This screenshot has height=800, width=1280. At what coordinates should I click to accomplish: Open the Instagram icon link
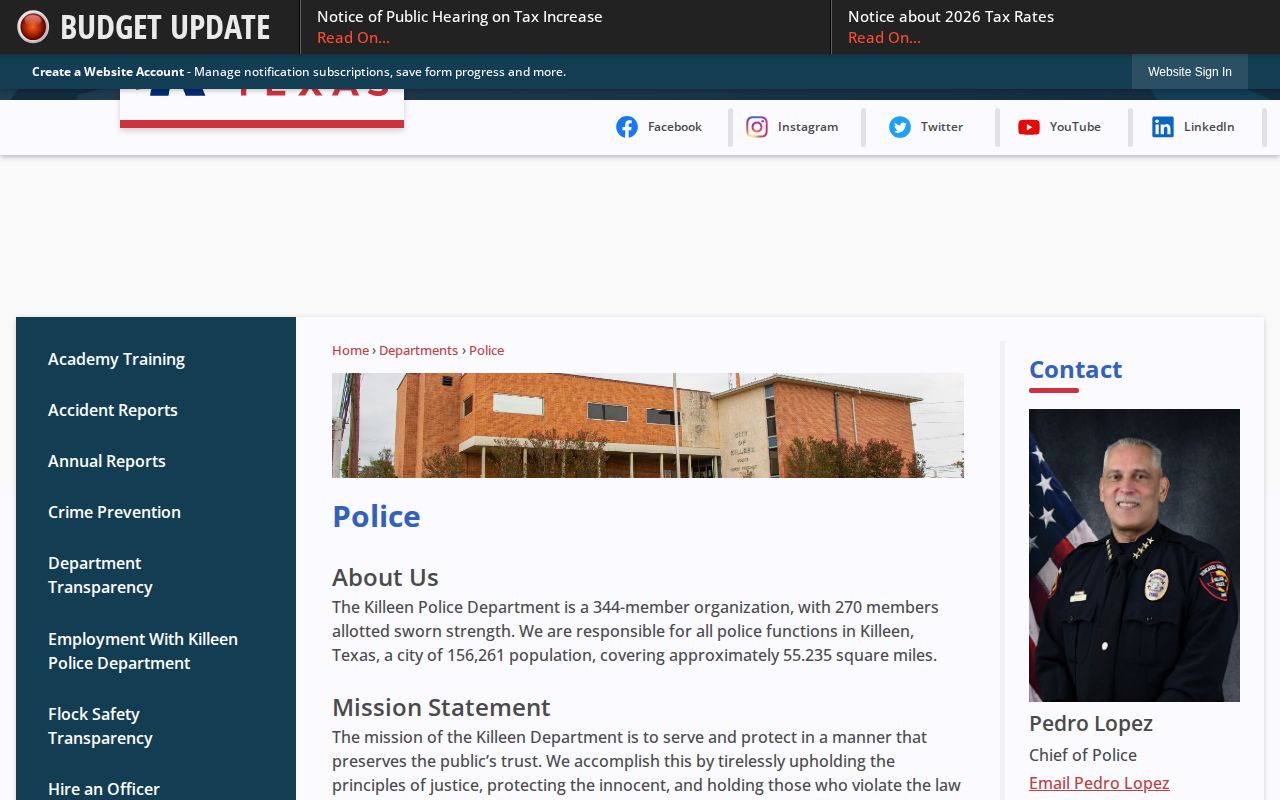(757, 127)
